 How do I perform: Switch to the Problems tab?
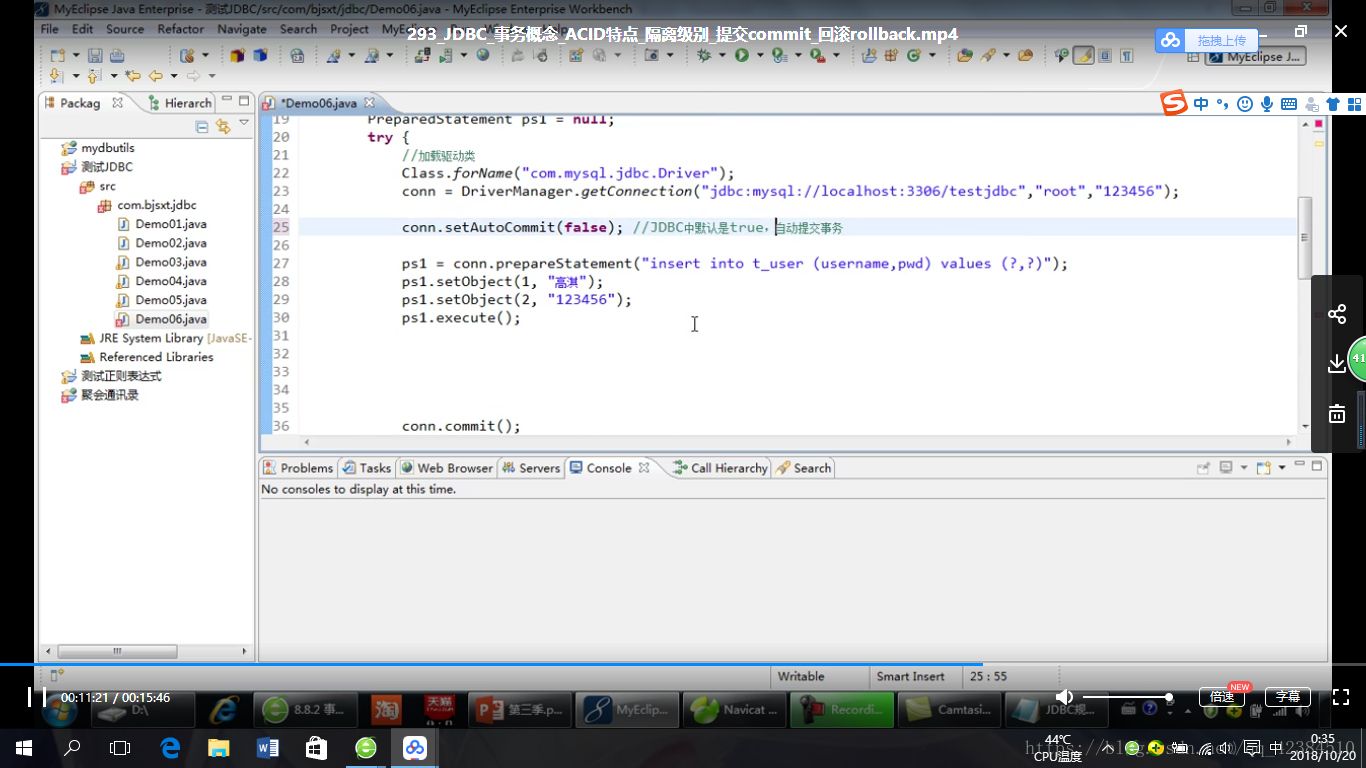(298, 468)
